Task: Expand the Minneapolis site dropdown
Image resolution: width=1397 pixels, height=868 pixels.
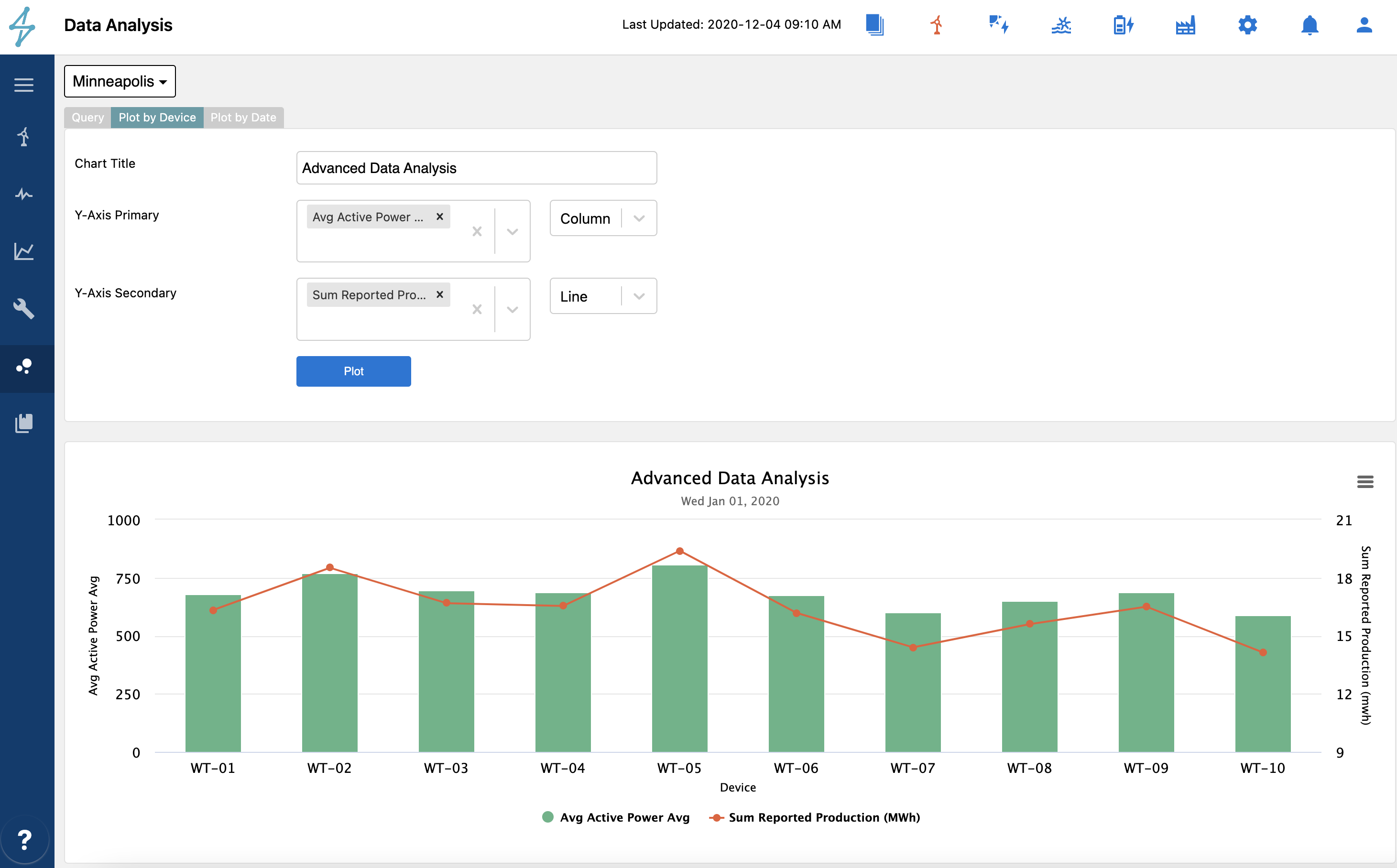Action: 120,82
